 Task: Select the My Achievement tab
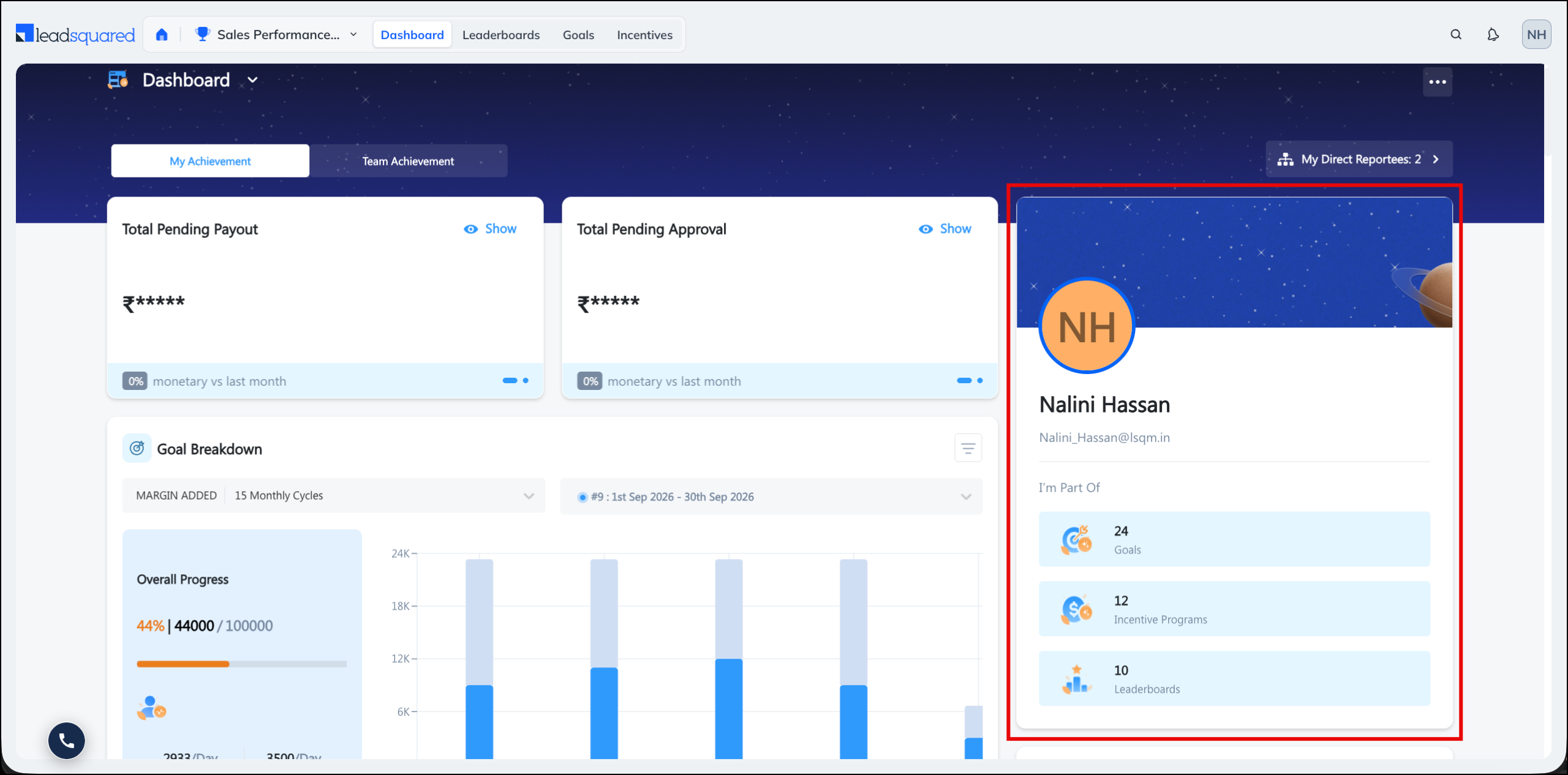point(210,161)
